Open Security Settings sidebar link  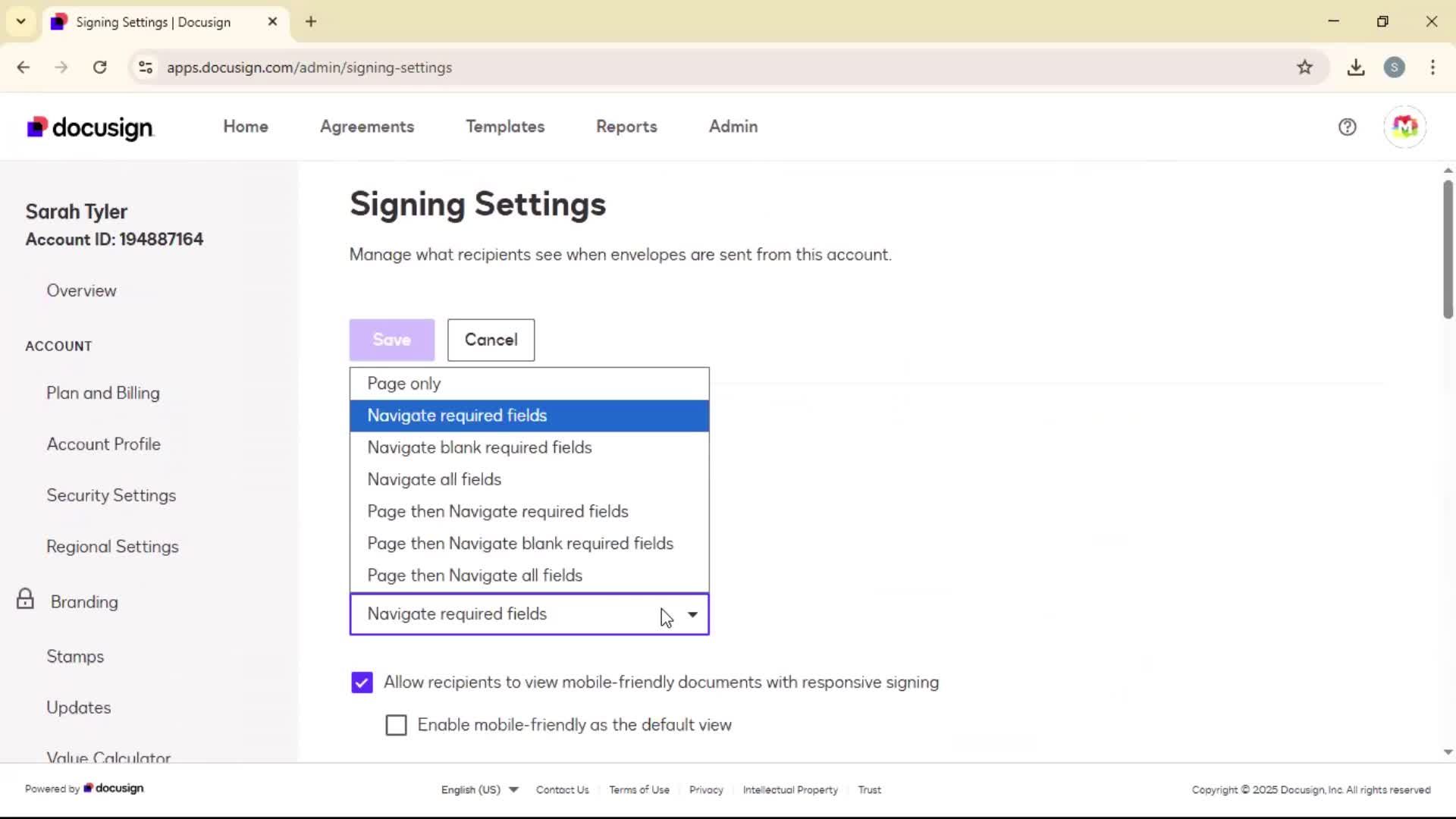point(111,495)
